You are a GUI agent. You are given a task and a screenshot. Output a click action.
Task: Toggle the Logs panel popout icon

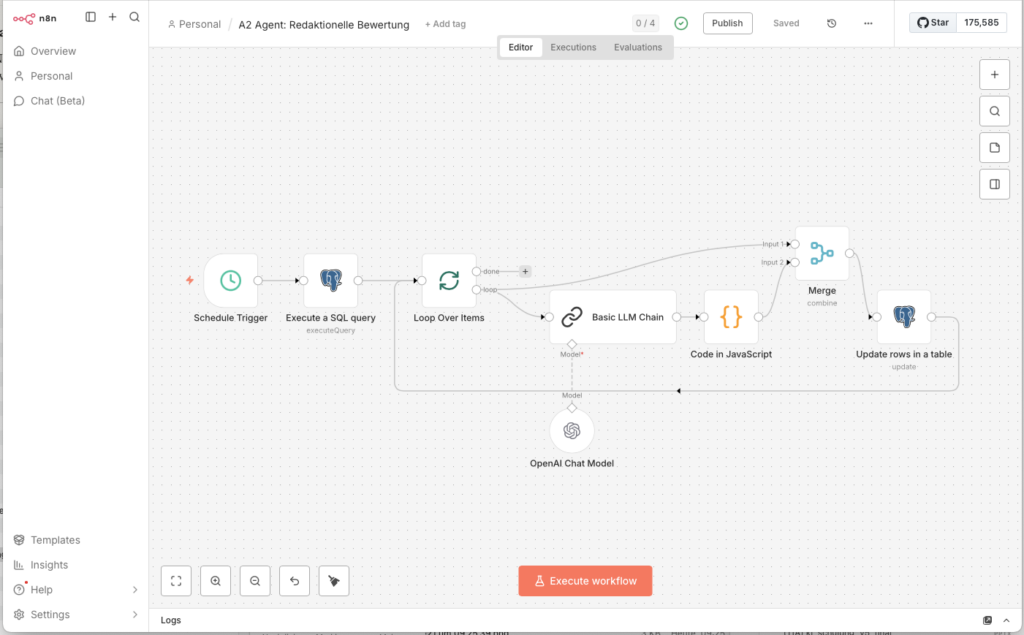click(987, 620)
